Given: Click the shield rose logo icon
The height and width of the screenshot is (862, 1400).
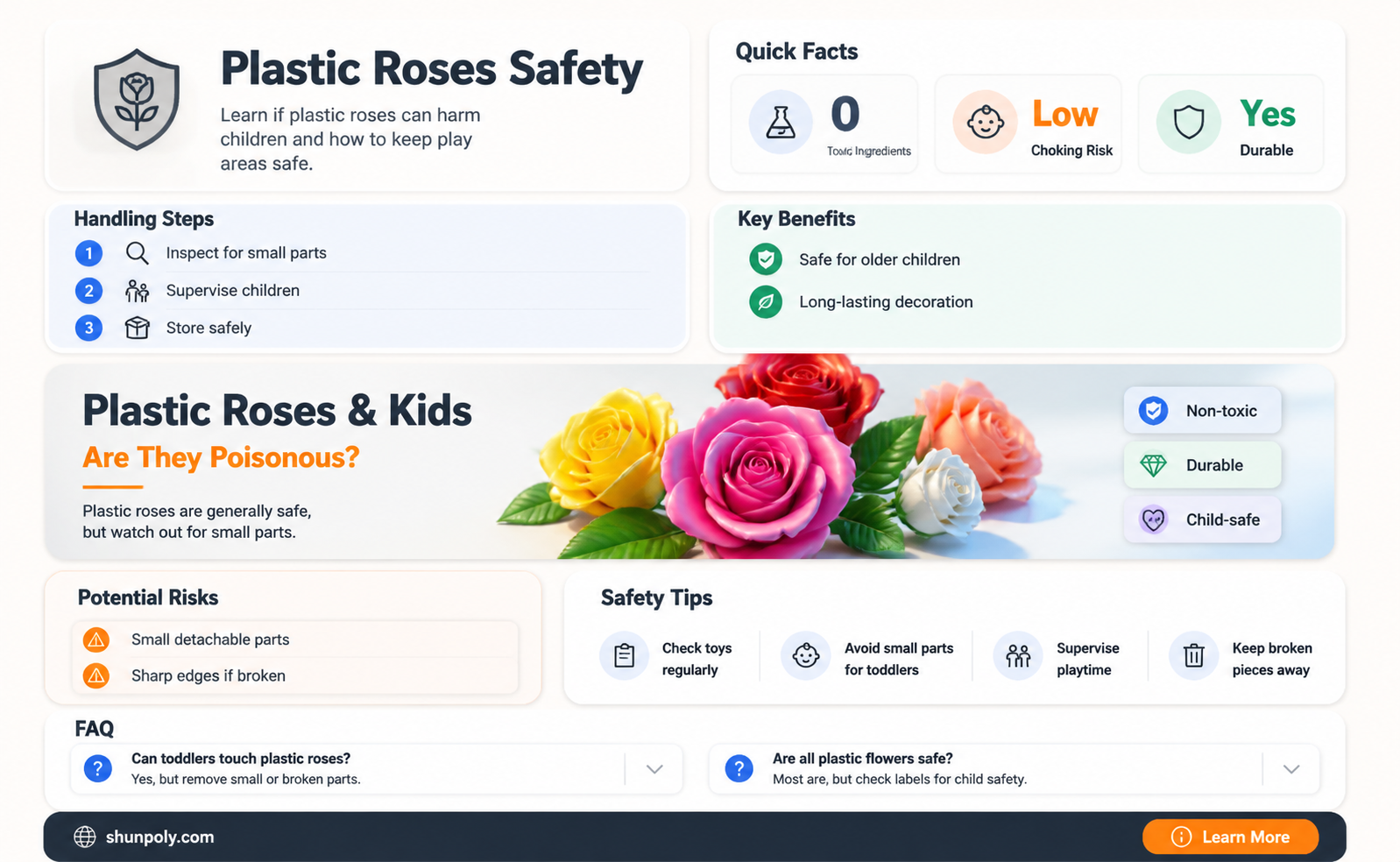Looking at the screenshot, I should tap(137, 100).
